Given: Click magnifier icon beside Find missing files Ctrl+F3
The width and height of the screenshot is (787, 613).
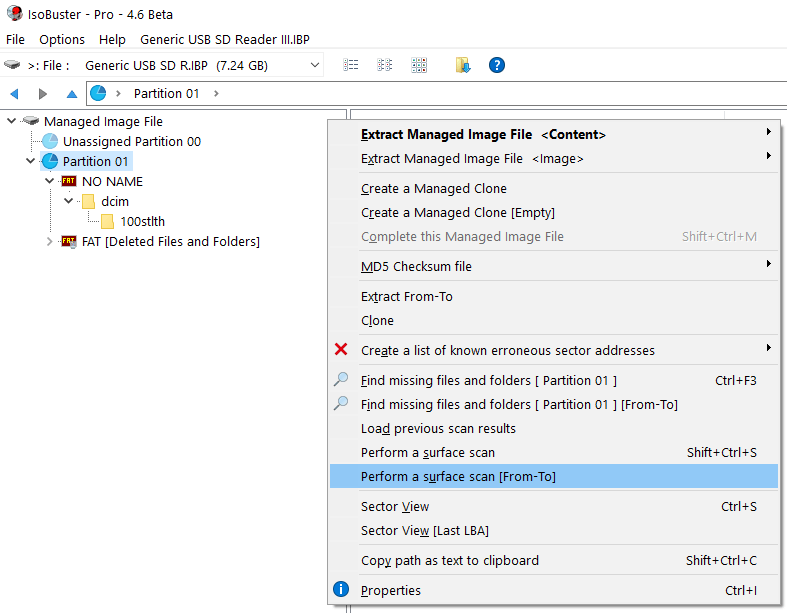Looking at the screenshot, I should (x=341, y=380).
